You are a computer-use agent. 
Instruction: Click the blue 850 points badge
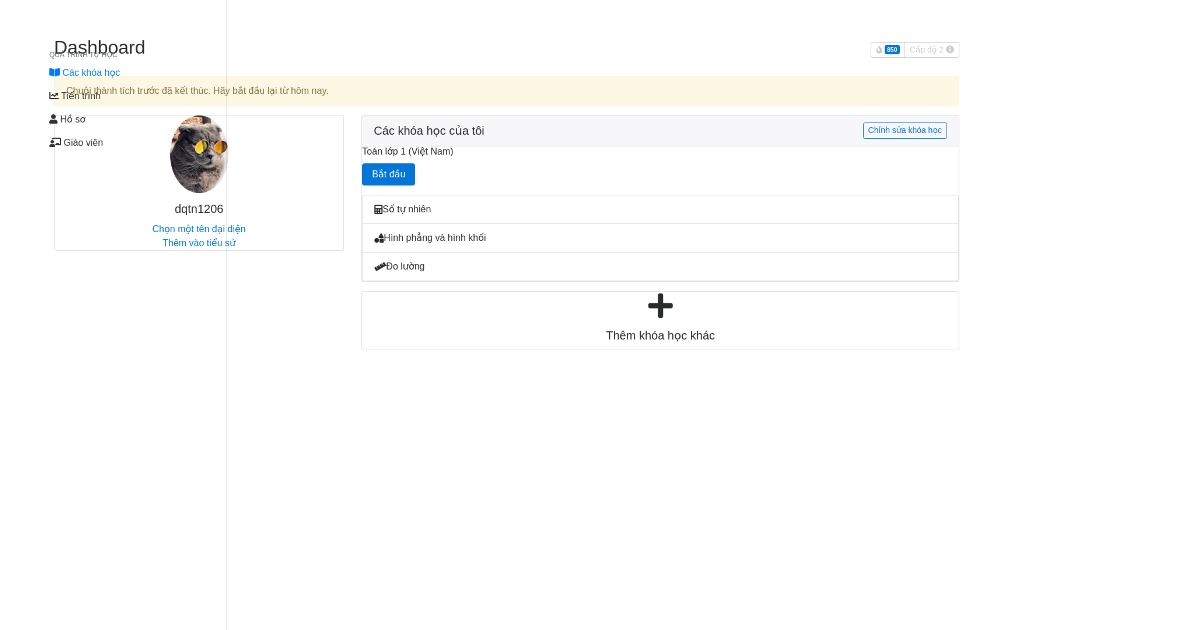point(892,49)
